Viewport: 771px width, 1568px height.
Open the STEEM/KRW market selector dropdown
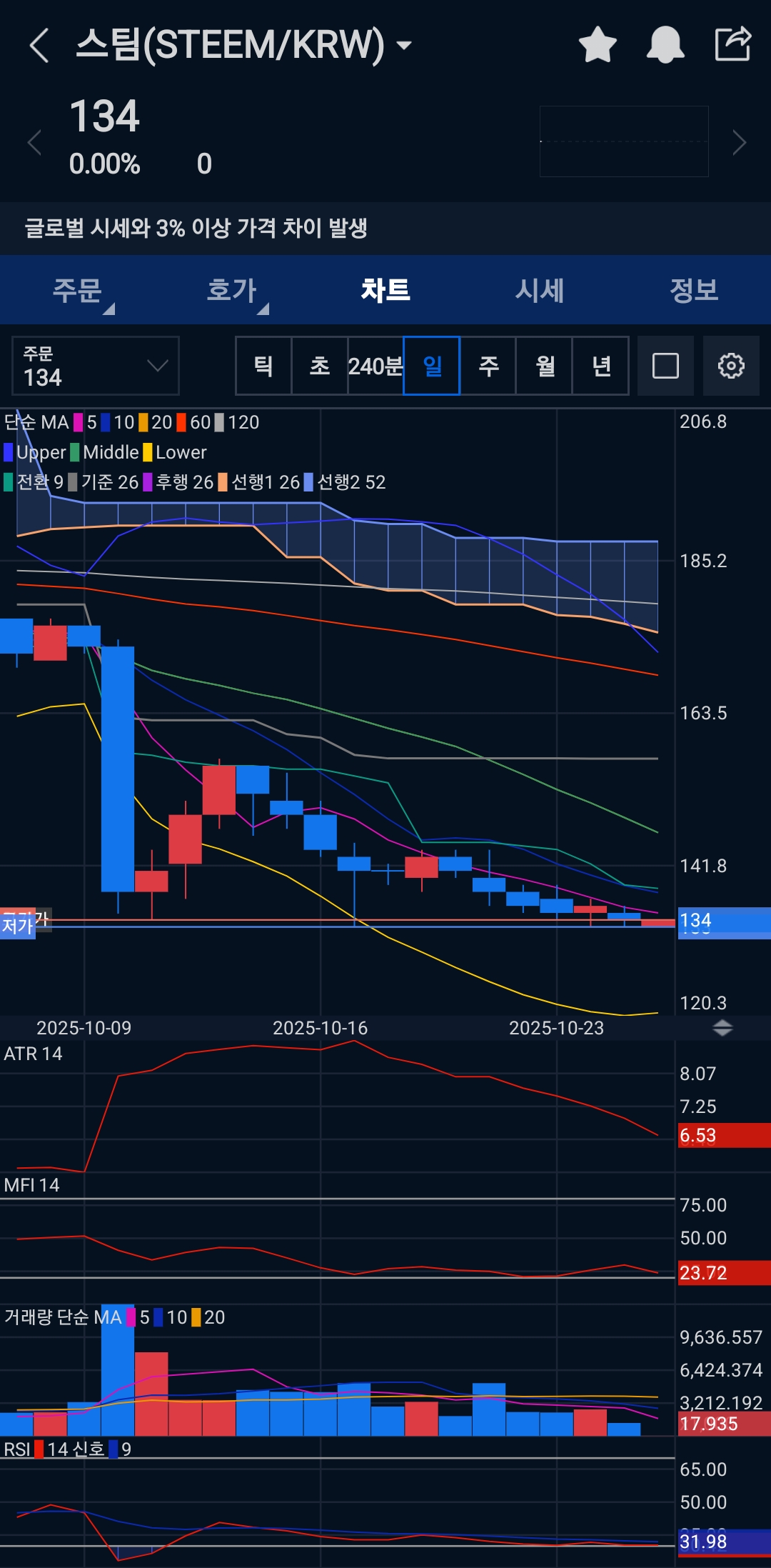[x=243, y=45]
